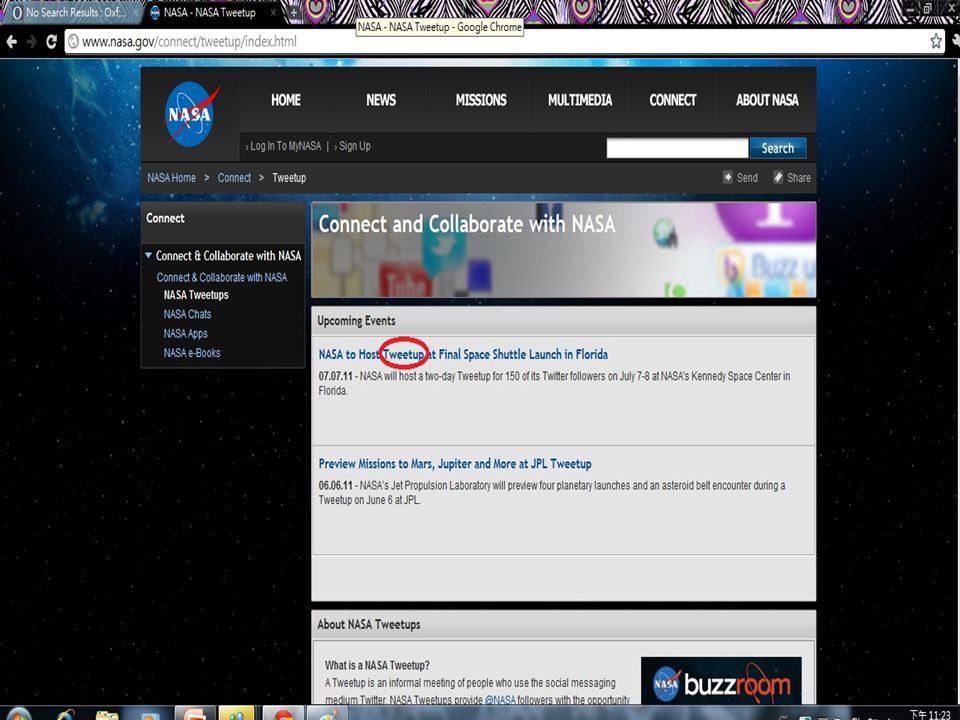Open the MISSIONS menu
The height and width of the screenshot is (720, 960).
click(481, 100)
